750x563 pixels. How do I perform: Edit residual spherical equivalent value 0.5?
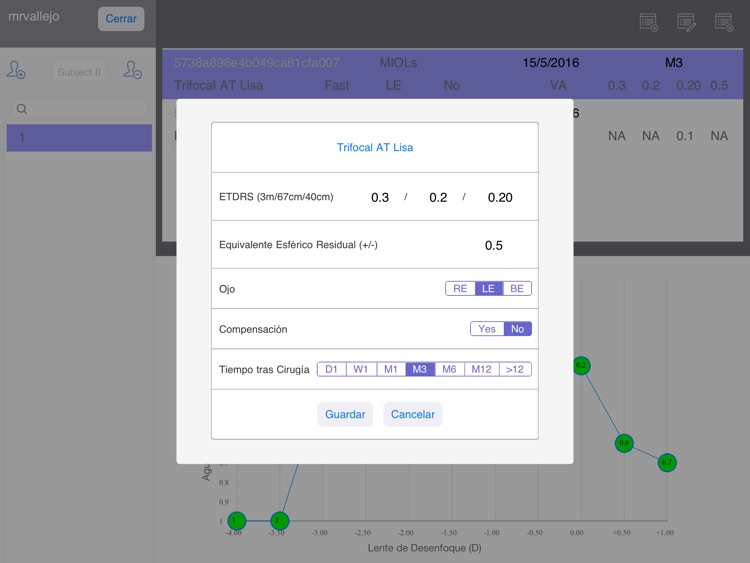(494, 245)
